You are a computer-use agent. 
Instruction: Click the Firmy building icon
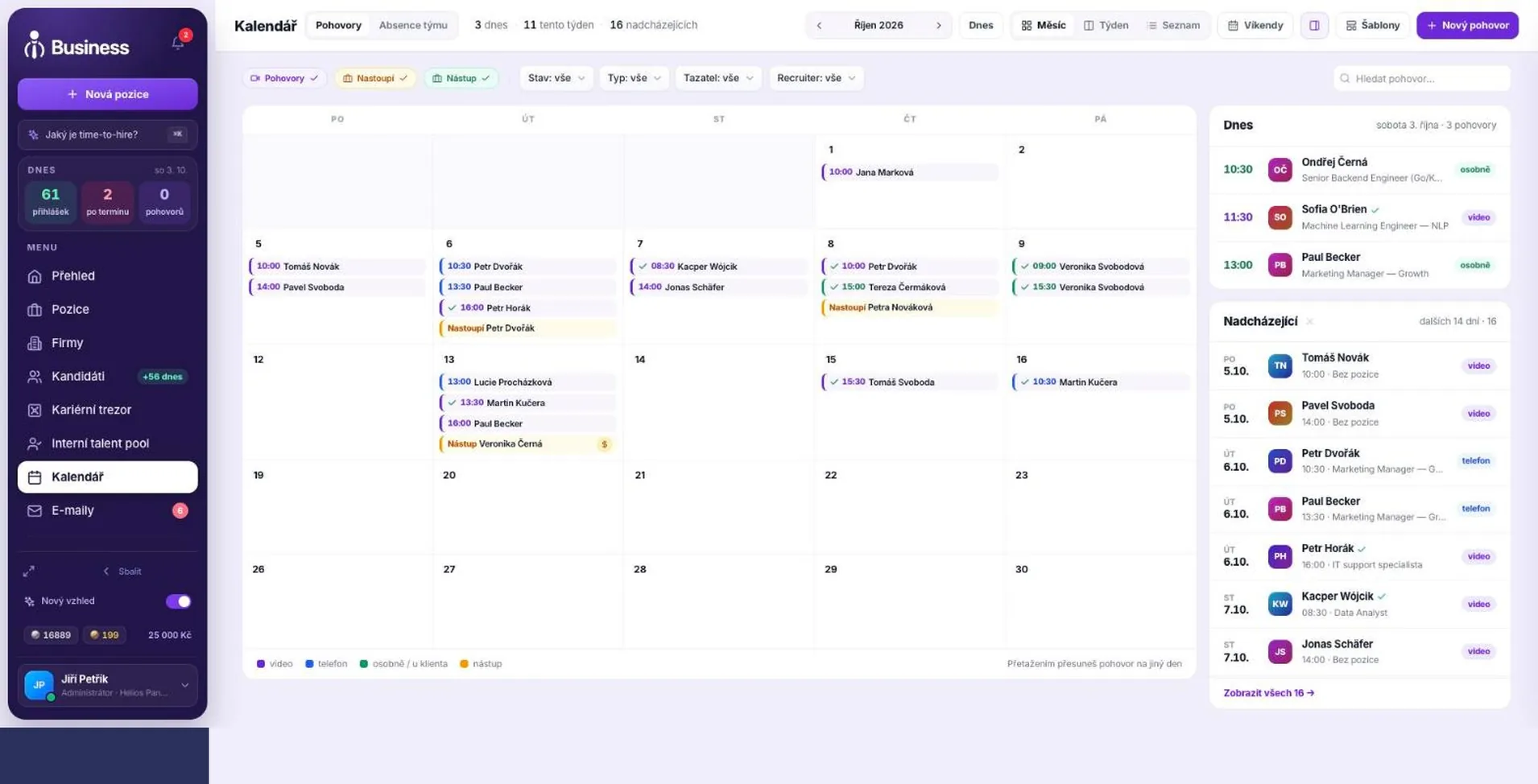point(35,343)
